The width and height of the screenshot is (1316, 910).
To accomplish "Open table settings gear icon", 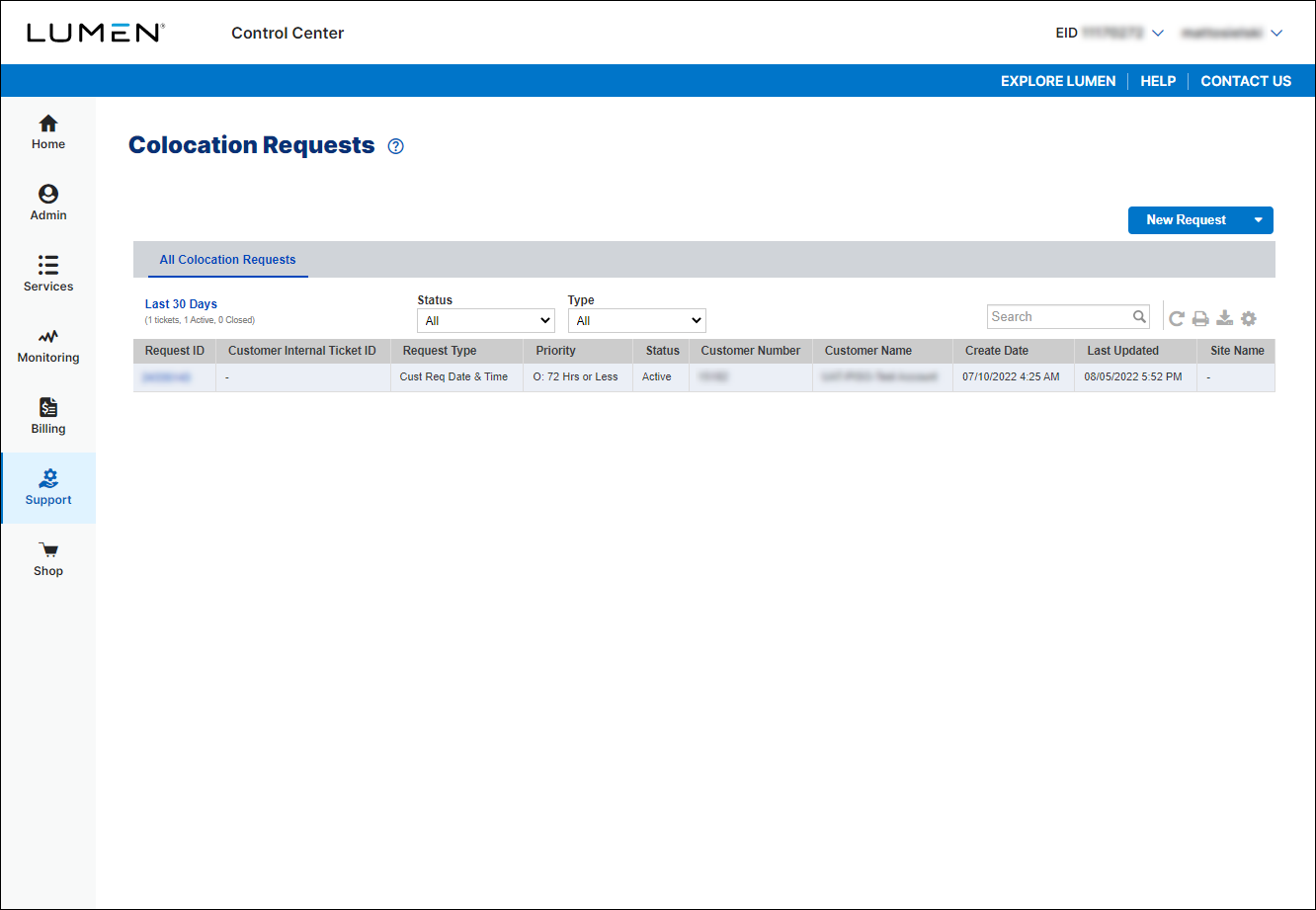I will point(1249,318).
